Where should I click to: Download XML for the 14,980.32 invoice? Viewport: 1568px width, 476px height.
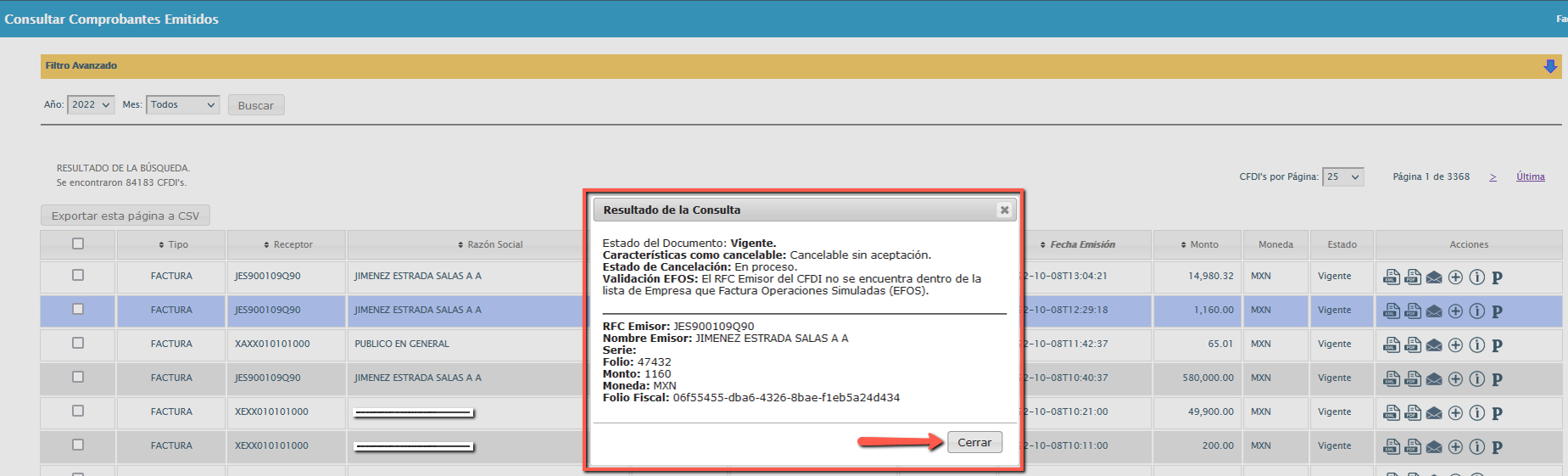1392,277
